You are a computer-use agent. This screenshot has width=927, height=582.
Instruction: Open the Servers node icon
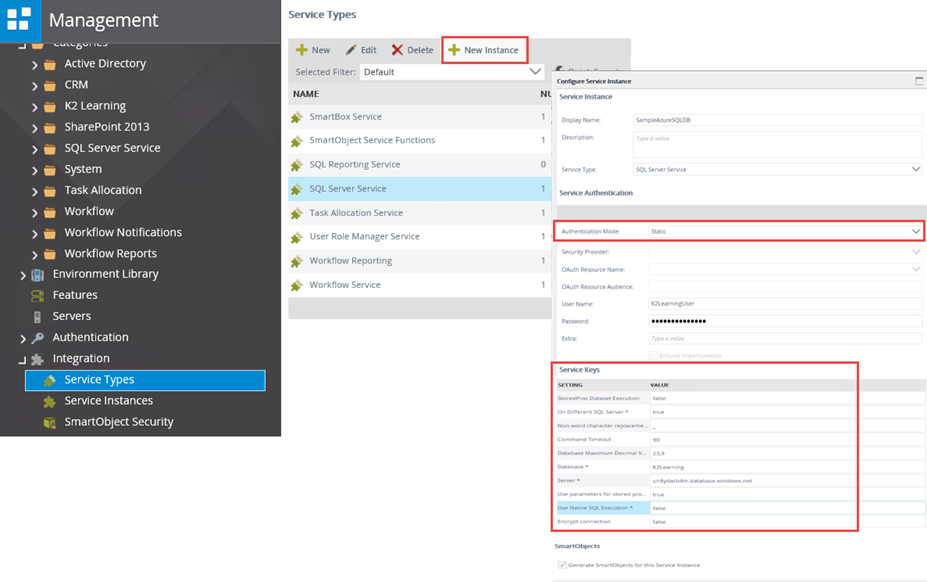click(x=37, y=317)
